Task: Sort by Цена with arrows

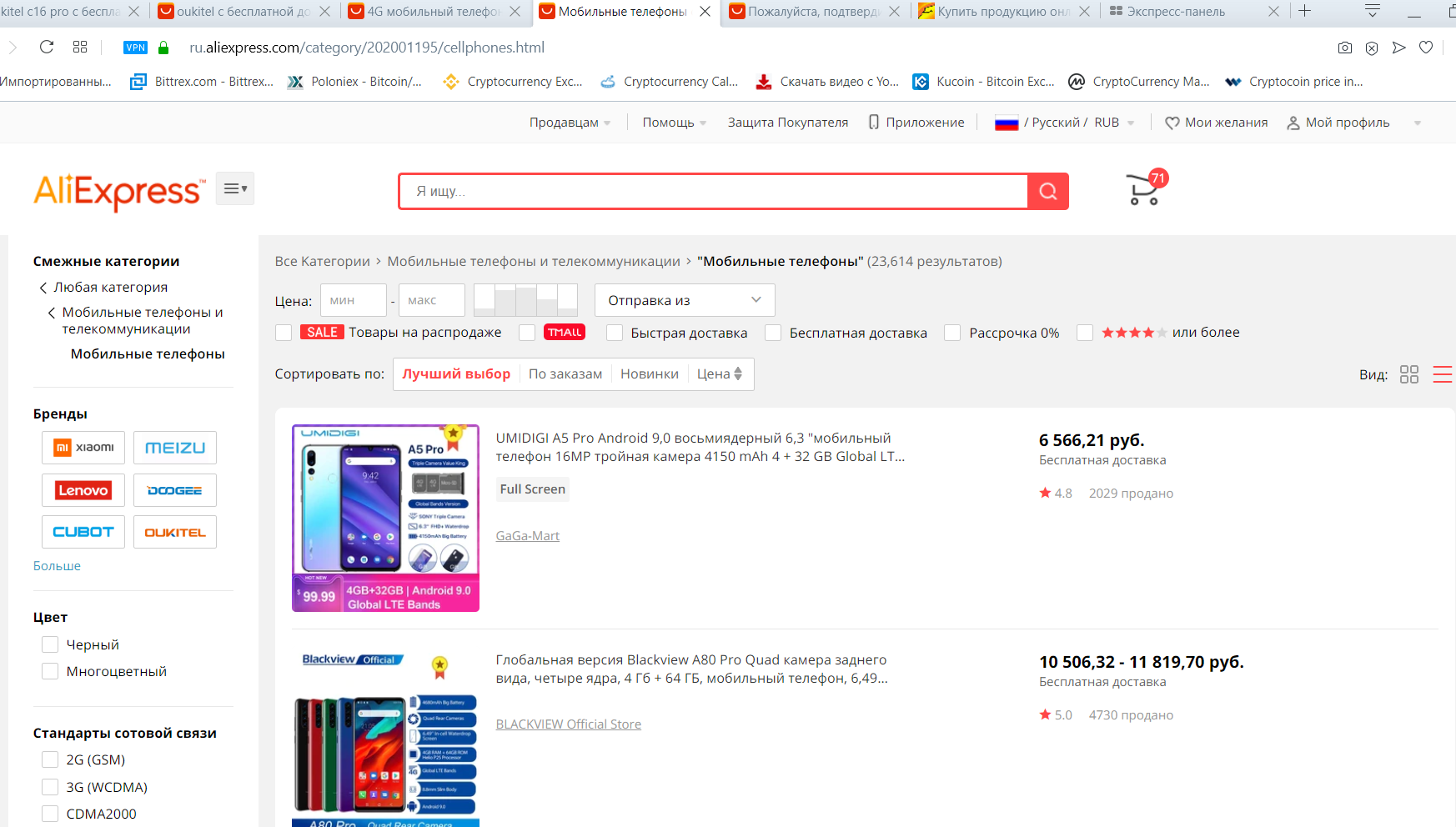Action: point(720,374)
